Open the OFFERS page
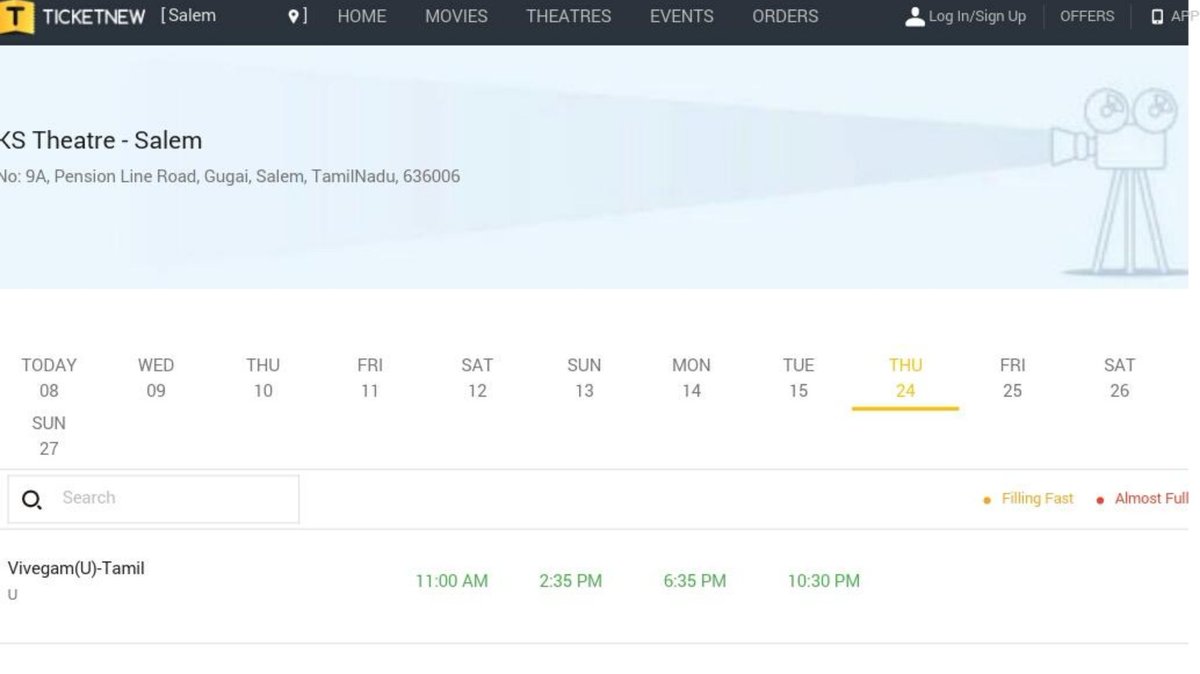Viewport: 1200px width, 674px height. click(1087, 16)
